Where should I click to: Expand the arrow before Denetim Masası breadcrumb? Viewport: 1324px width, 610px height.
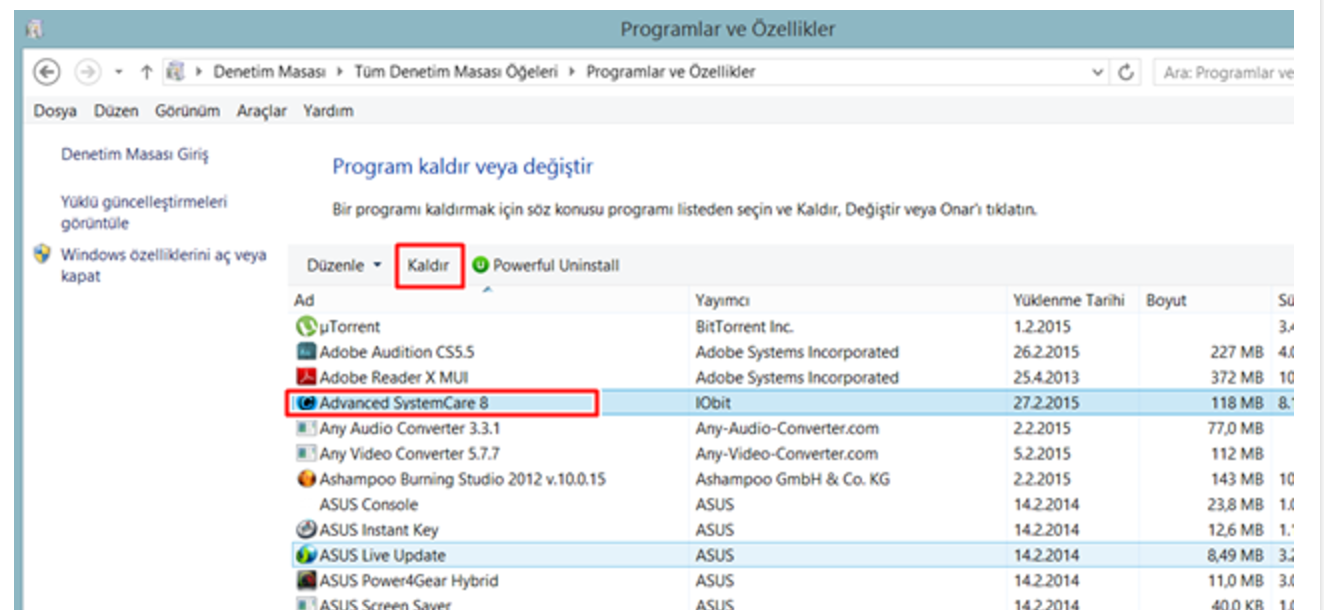click(x=198, y=72)
